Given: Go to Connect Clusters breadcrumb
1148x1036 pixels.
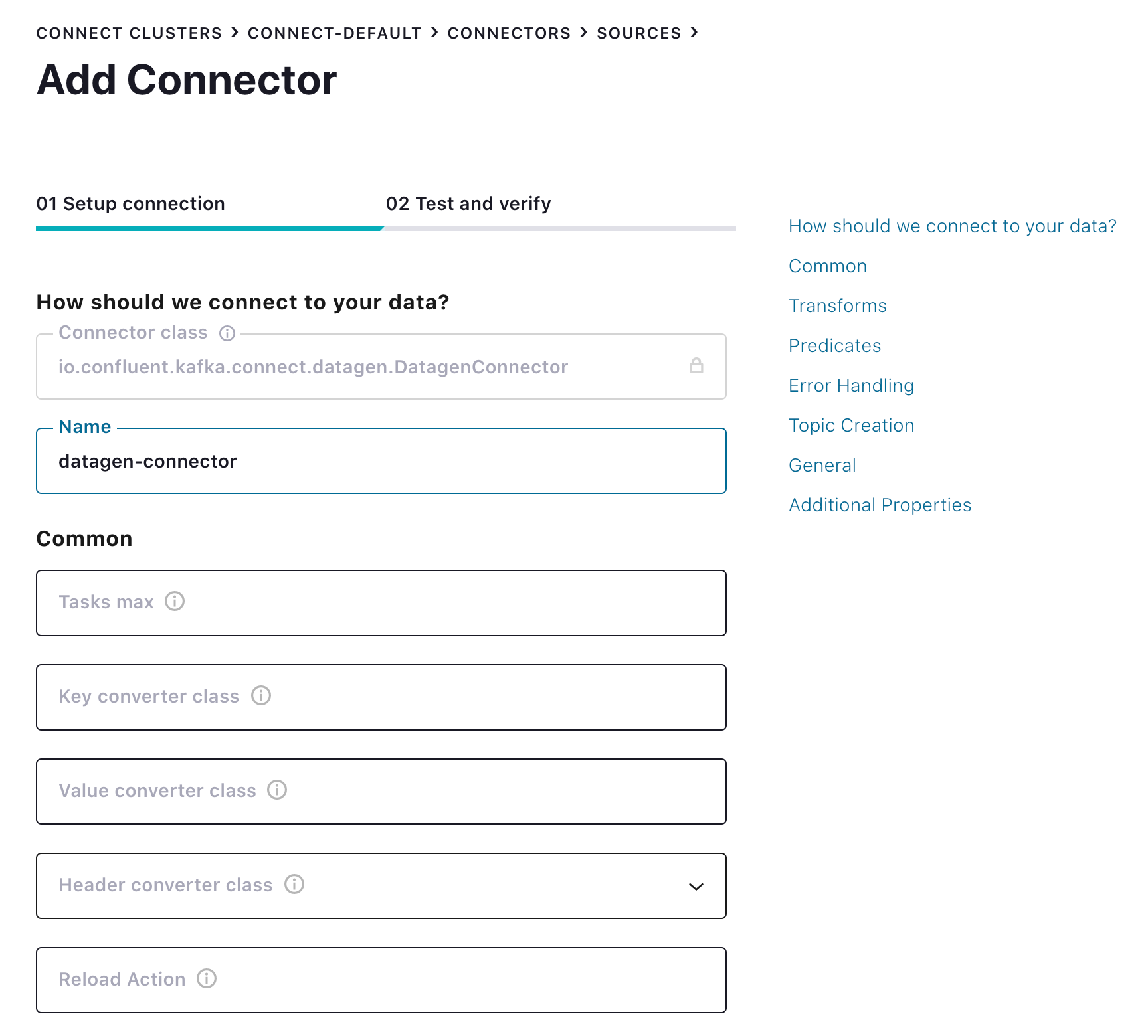Looking at the screenshot, I should click(x=129, y=33).
